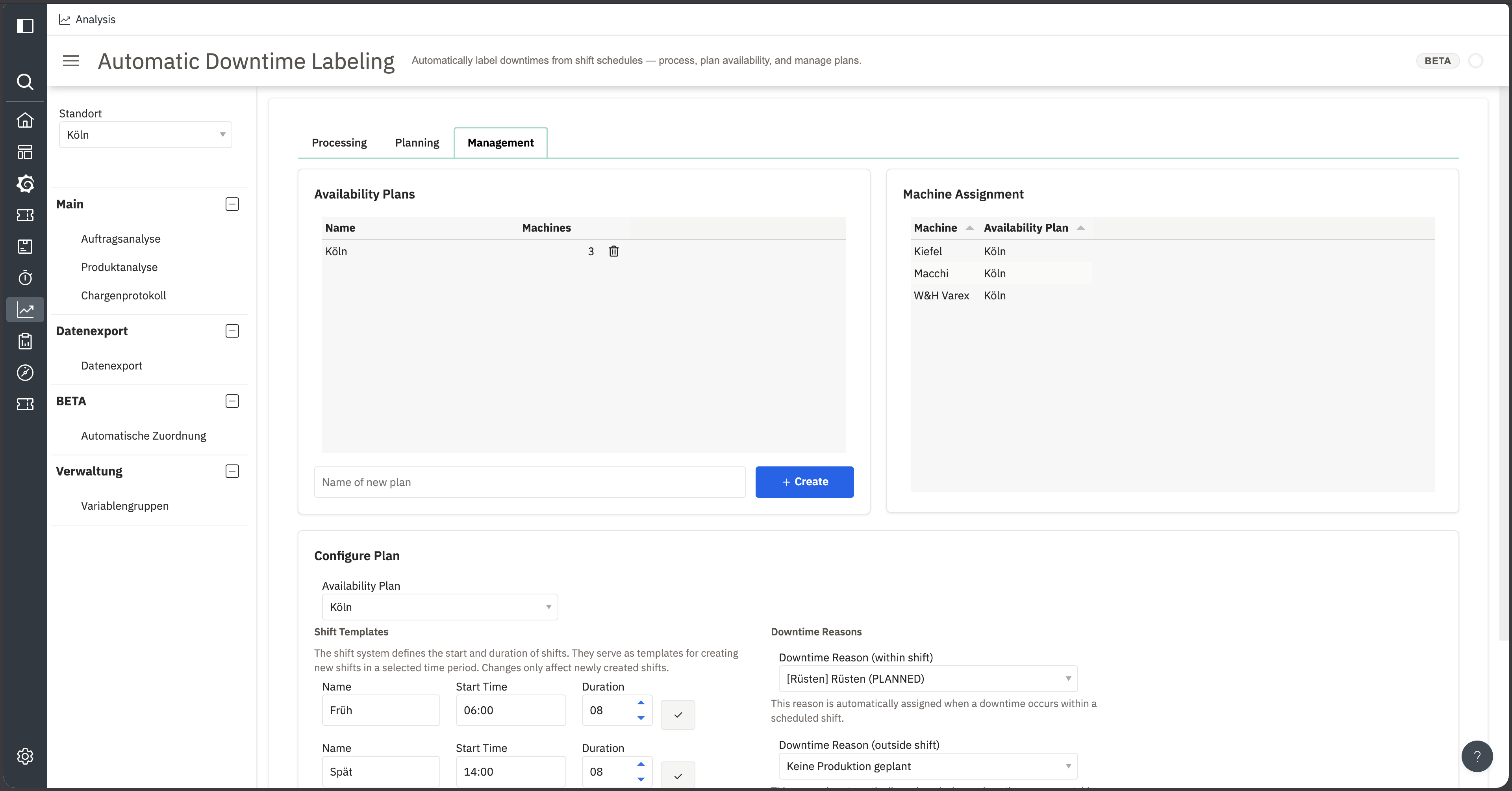Collapse the Verwaltung section
1512x791 pixels.
point(232,472)
